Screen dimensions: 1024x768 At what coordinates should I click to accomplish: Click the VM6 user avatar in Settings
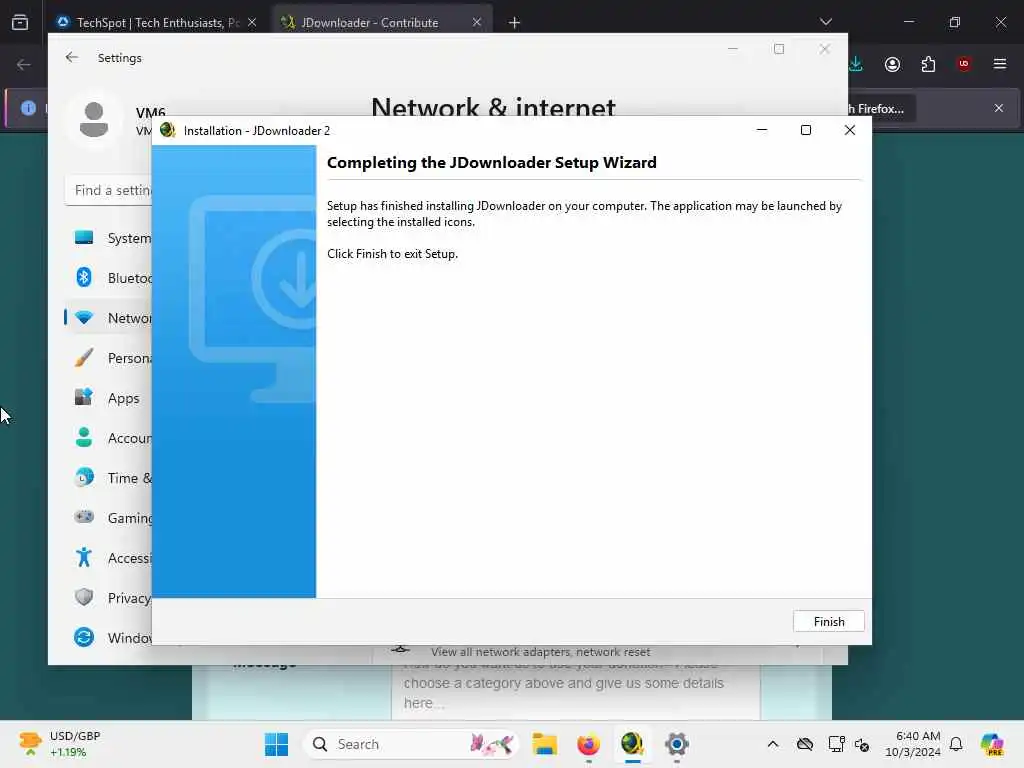point(94,120)
